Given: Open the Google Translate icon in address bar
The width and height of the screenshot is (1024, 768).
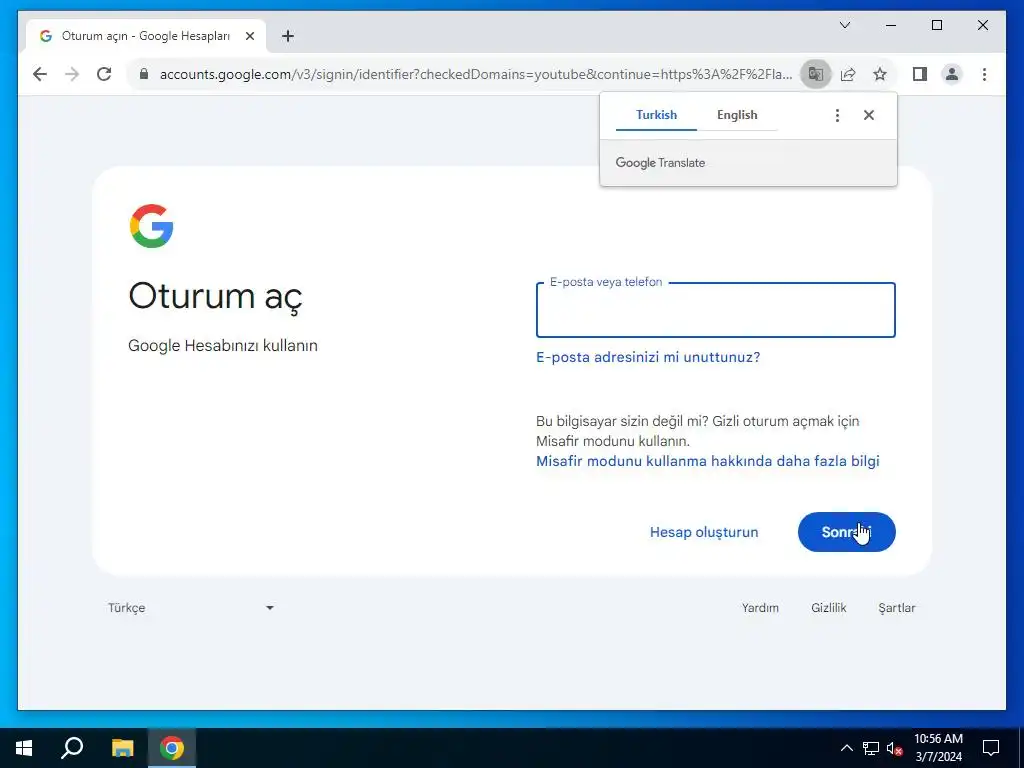Looking at the screenshot, I should tap(816, 74).
